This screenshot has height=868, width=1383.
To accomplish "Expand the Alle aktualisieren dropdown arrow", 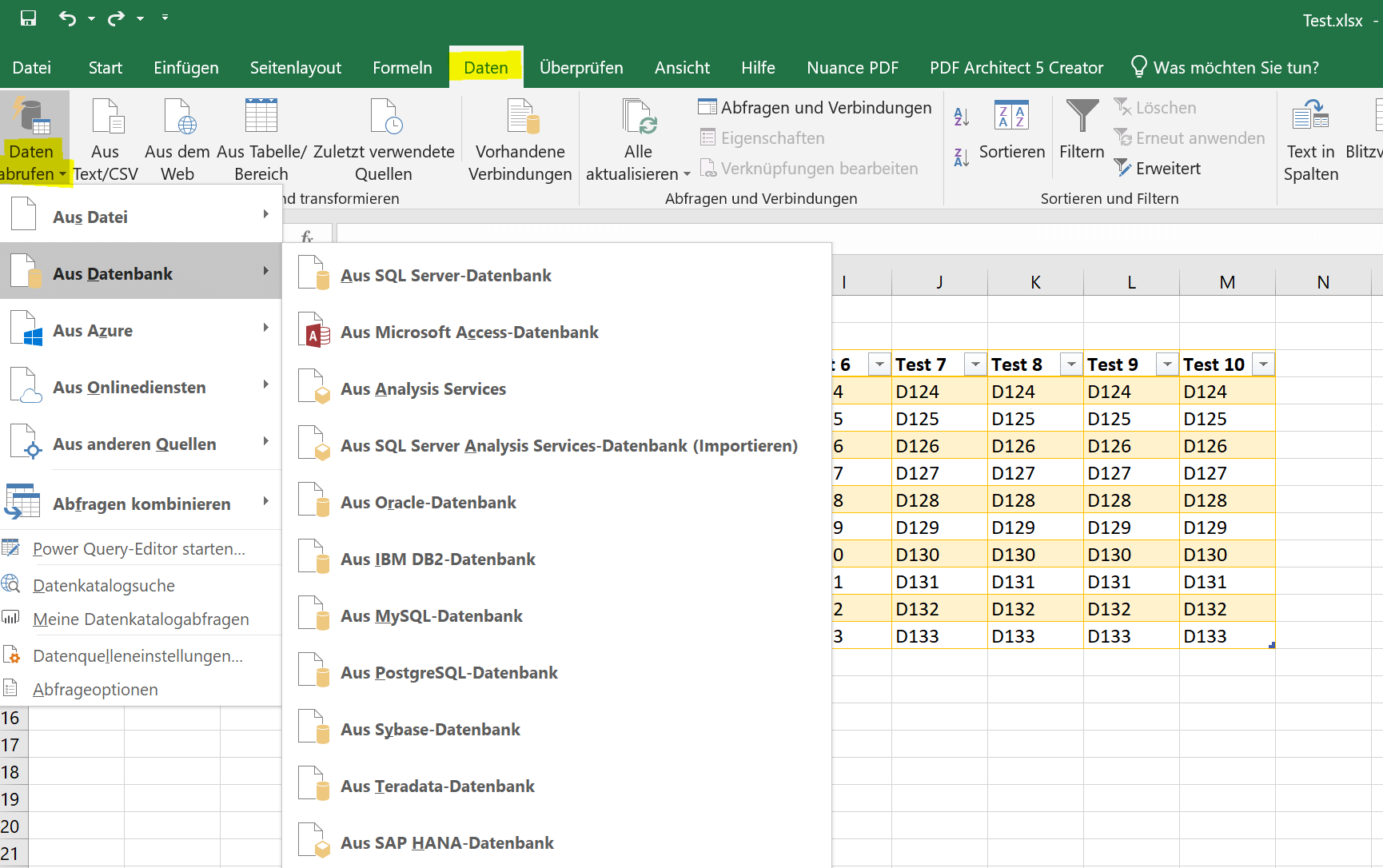I will pos(687,174).
